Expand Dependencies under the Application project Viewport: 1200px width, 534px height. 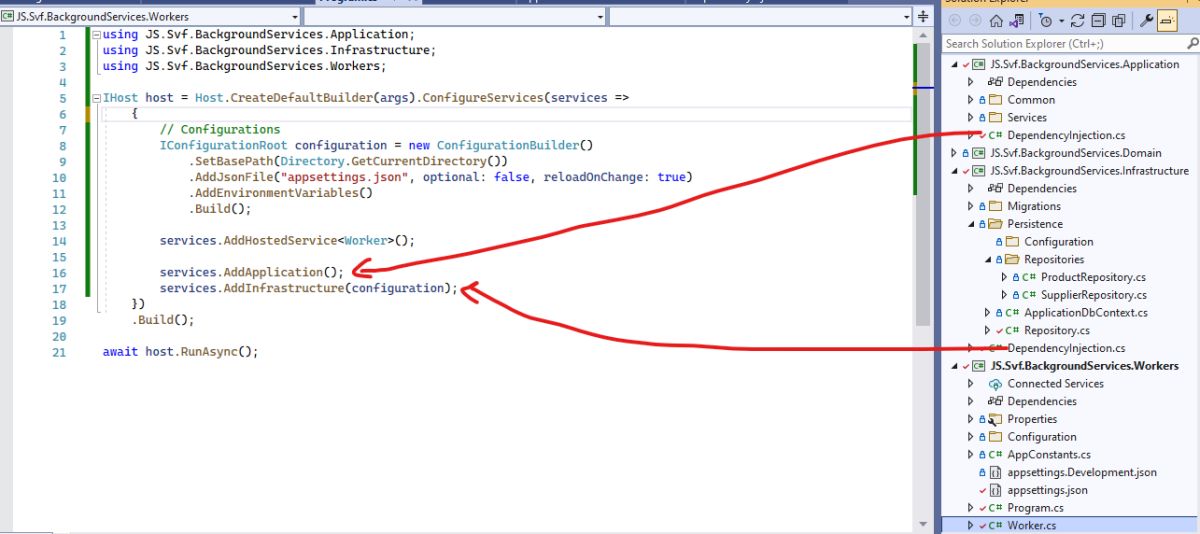coord(970,82)
